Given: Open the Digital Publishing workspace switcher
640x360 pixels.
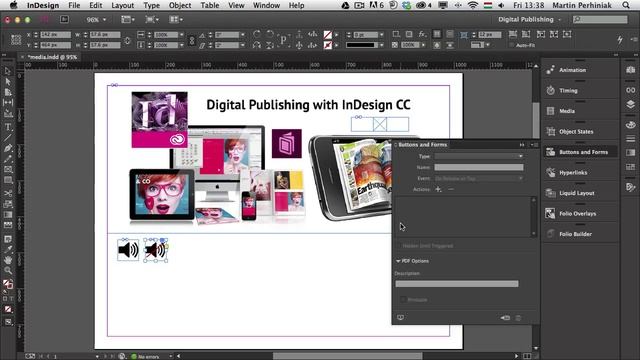Looking at the screenshot, I should point(530,19).
